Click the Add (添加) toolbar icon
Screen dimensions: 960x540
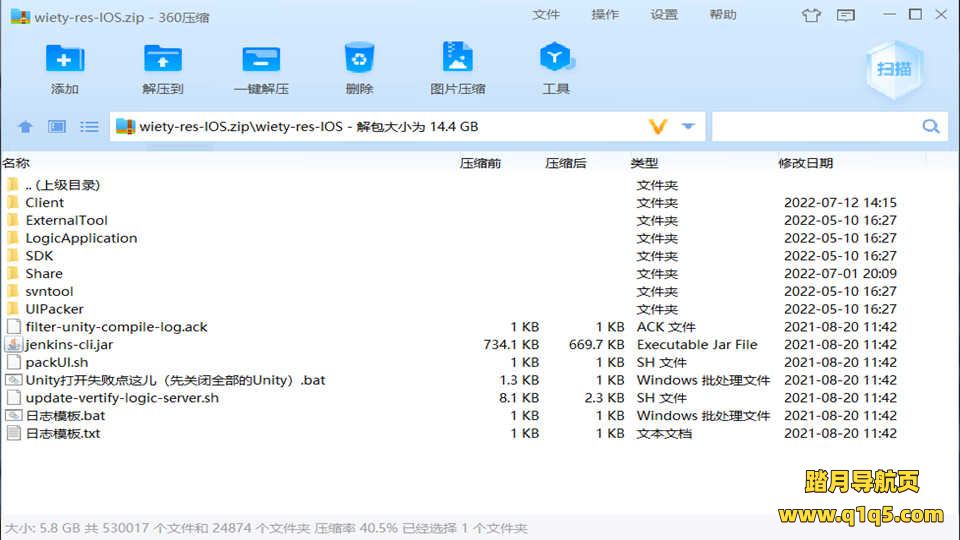point(65,58)
